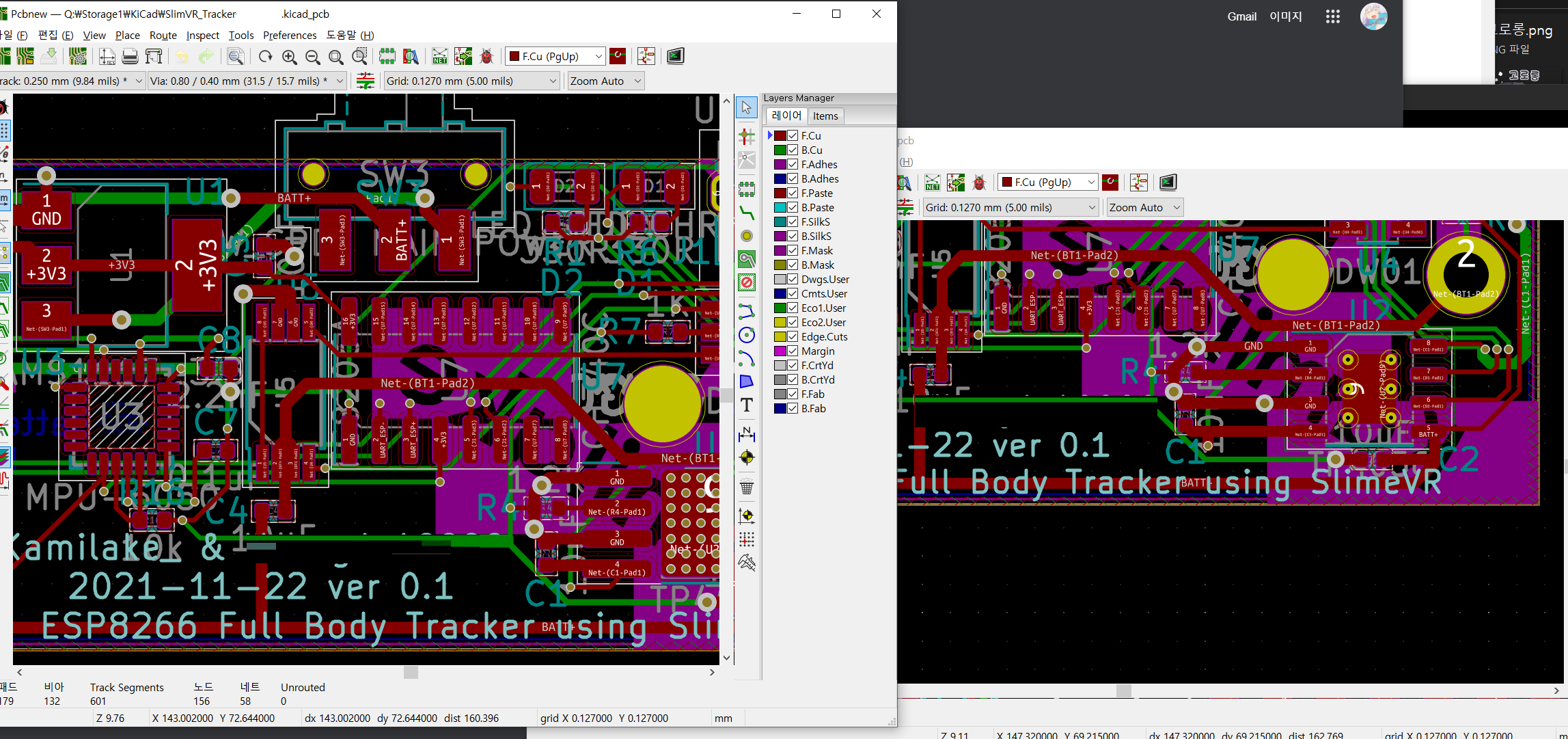Screen dimensions: 1568x739
Task: Open the Gmail link
Action: 1241,16
